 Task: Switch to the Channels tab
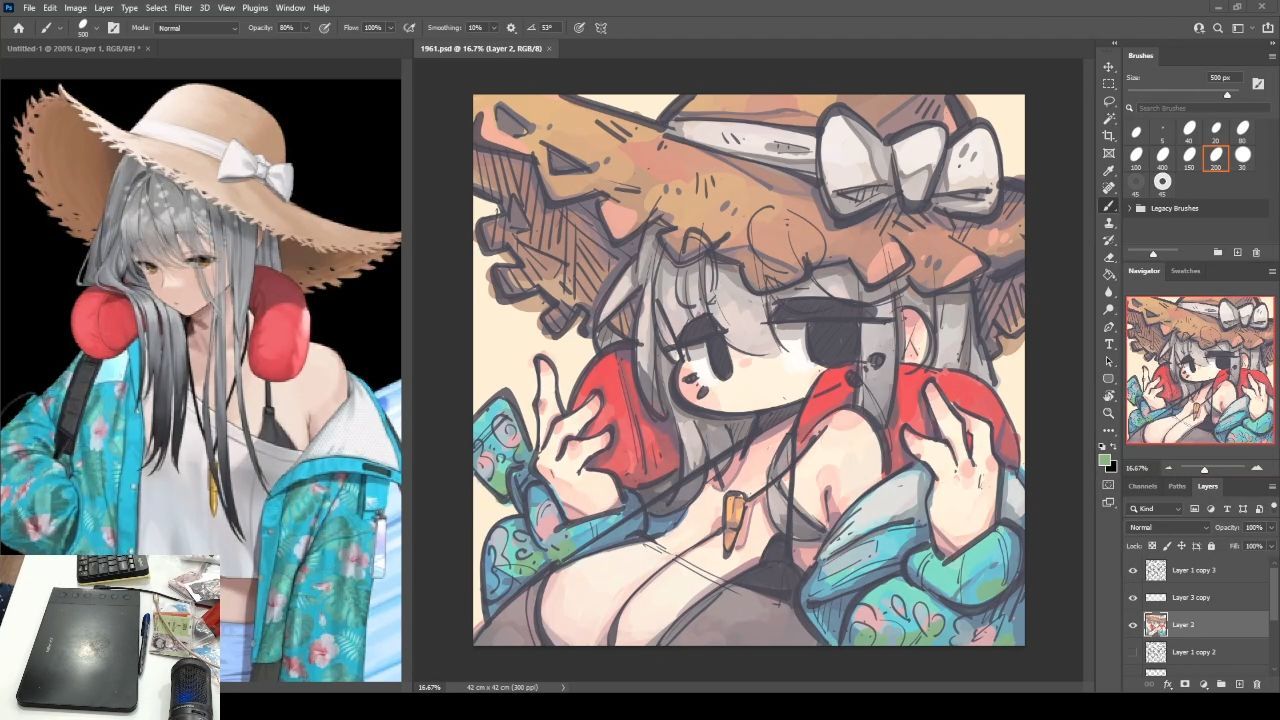(x=1142, y=486)
